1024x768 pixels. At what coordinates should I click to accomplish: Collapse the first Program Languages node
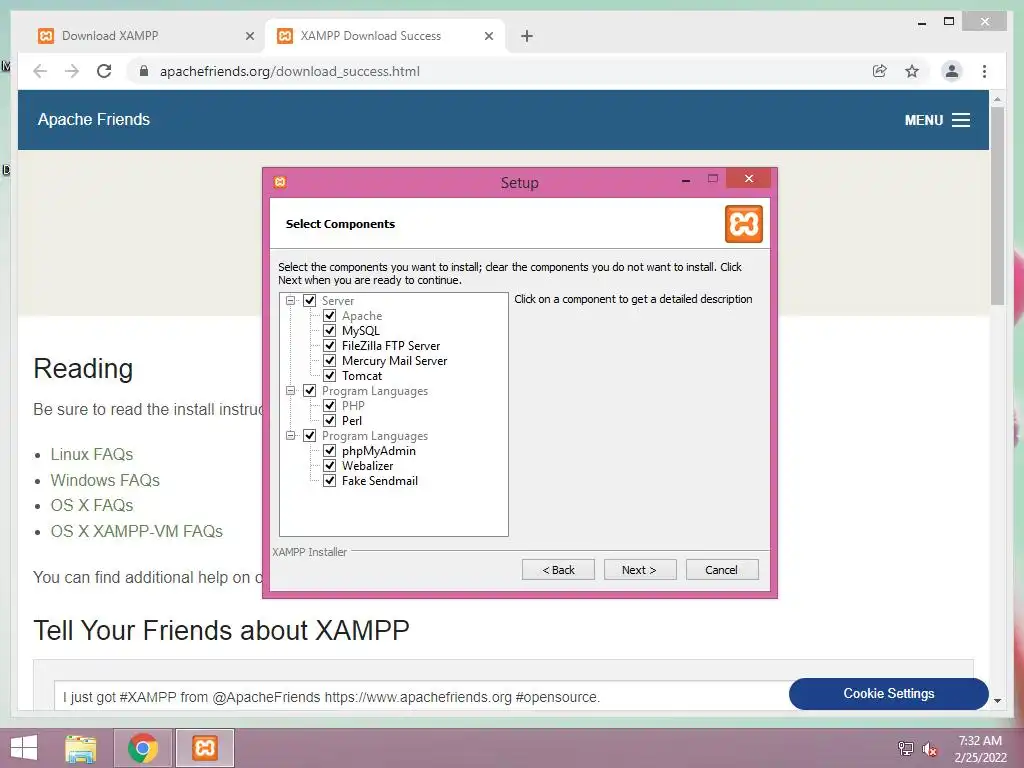[291, 391]
